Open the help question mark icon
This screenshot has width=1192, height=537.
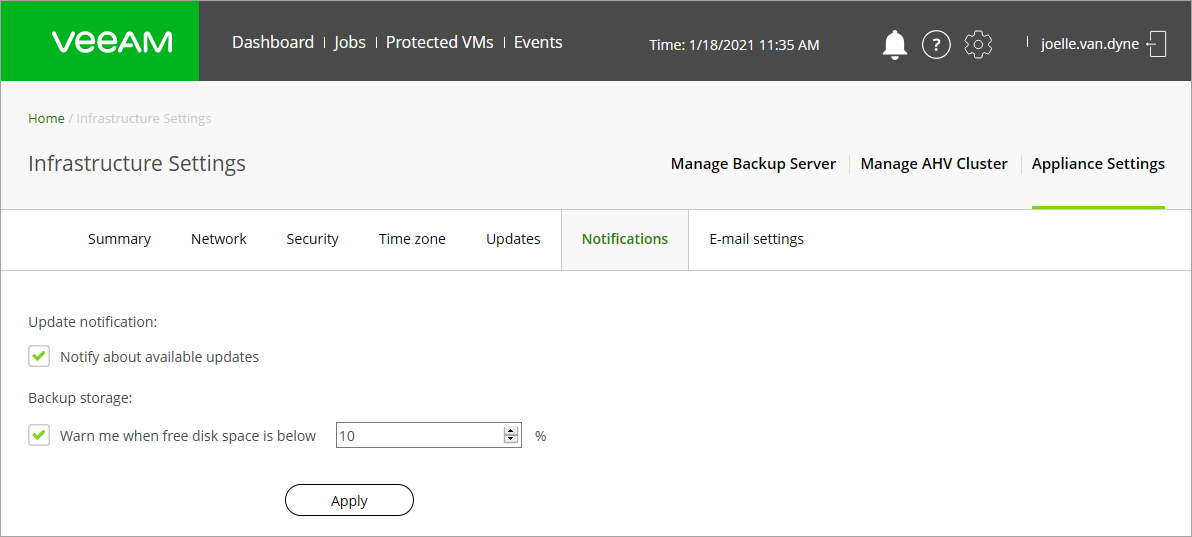point(936,44)
